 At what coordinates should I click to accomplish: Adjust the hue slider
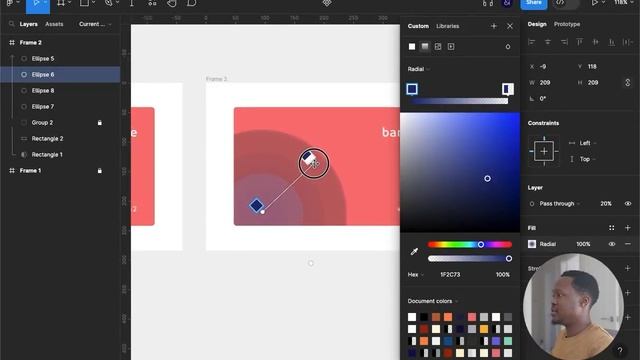tap(470, 244)
